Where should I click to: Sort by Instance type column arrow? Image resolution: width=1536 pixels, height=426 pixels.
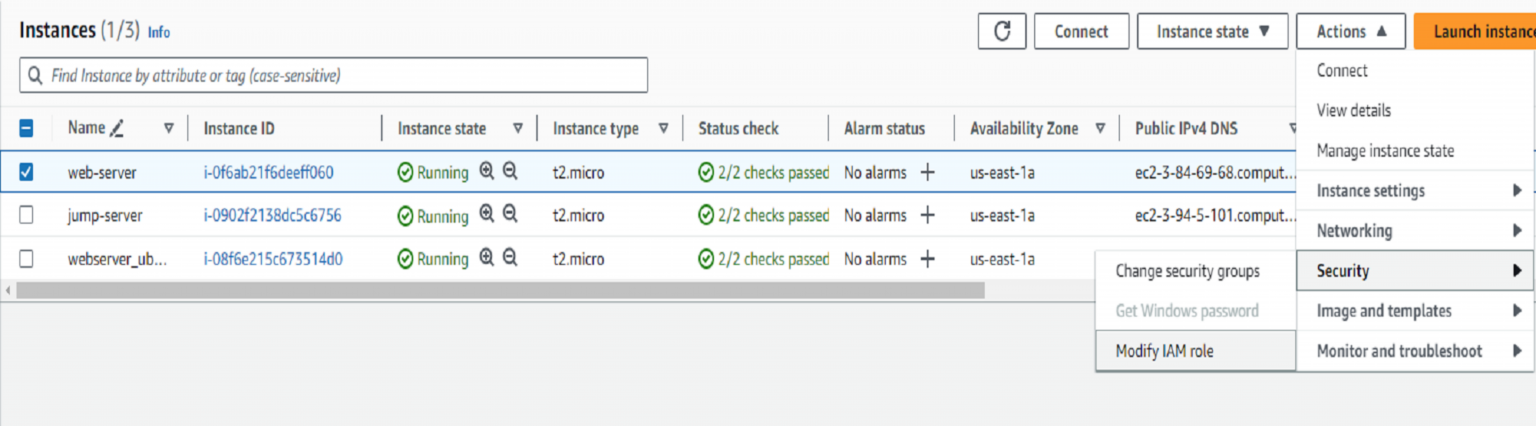pos(663,128)
